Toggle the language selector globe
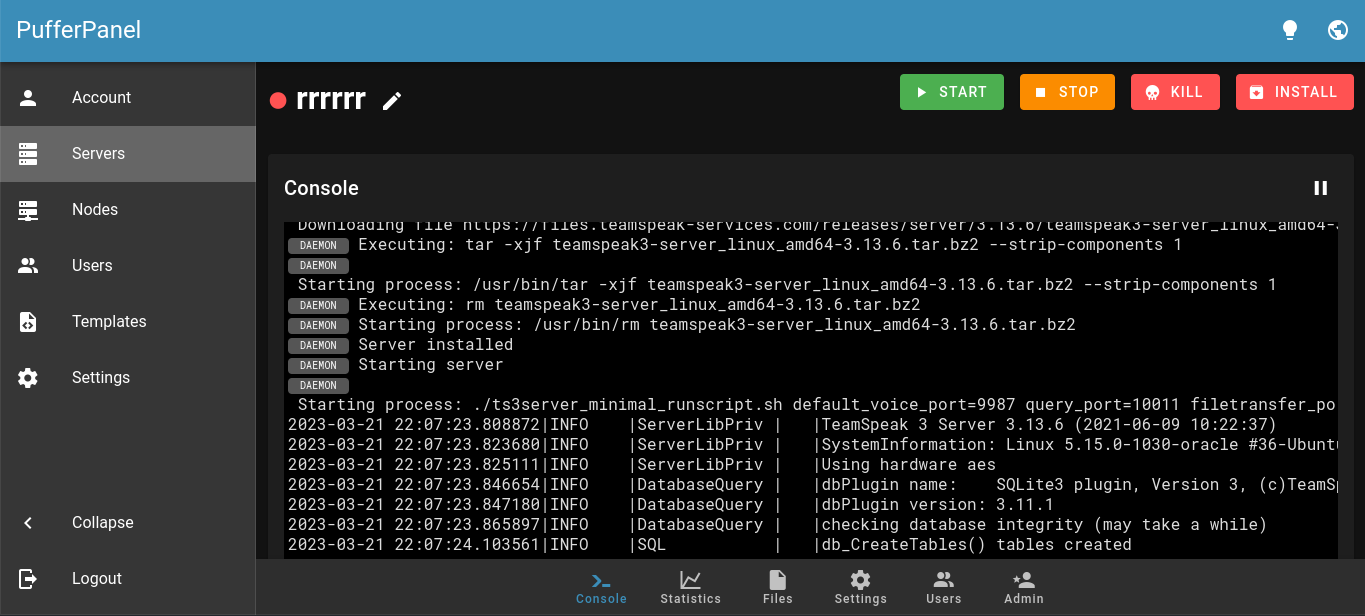Screen dimensions: 1365x616 point(1338,30)
